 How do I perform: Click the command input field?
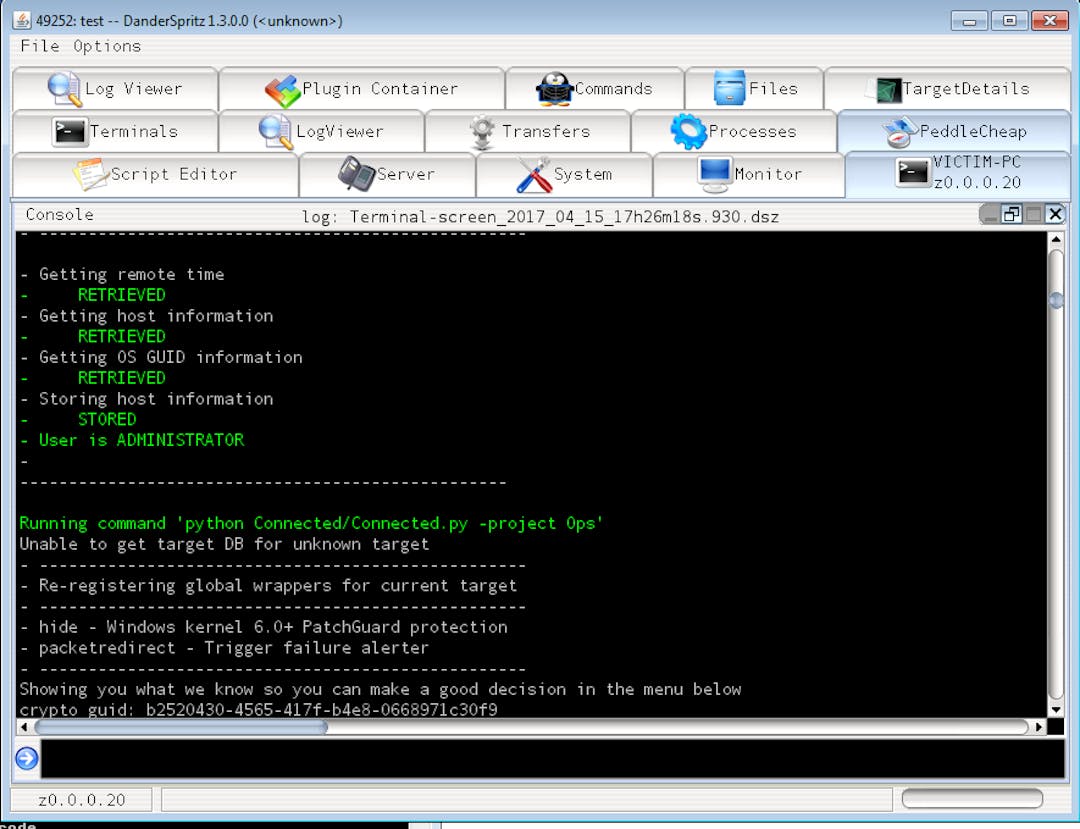pyautogui.click(x=552, y=759)
